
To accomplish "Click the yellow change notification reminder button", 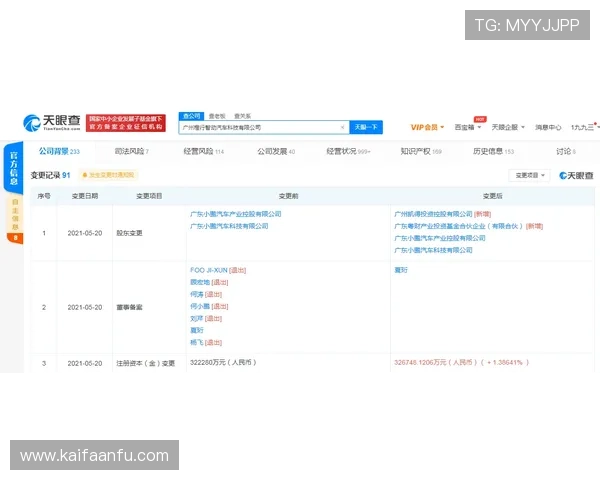I will click(108, 175).
